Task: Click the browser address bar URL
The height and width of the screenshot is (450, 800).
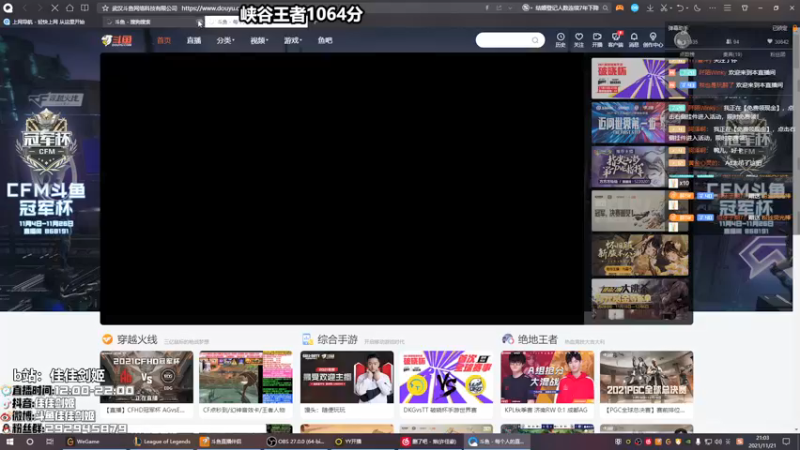Action: [209, 8]
